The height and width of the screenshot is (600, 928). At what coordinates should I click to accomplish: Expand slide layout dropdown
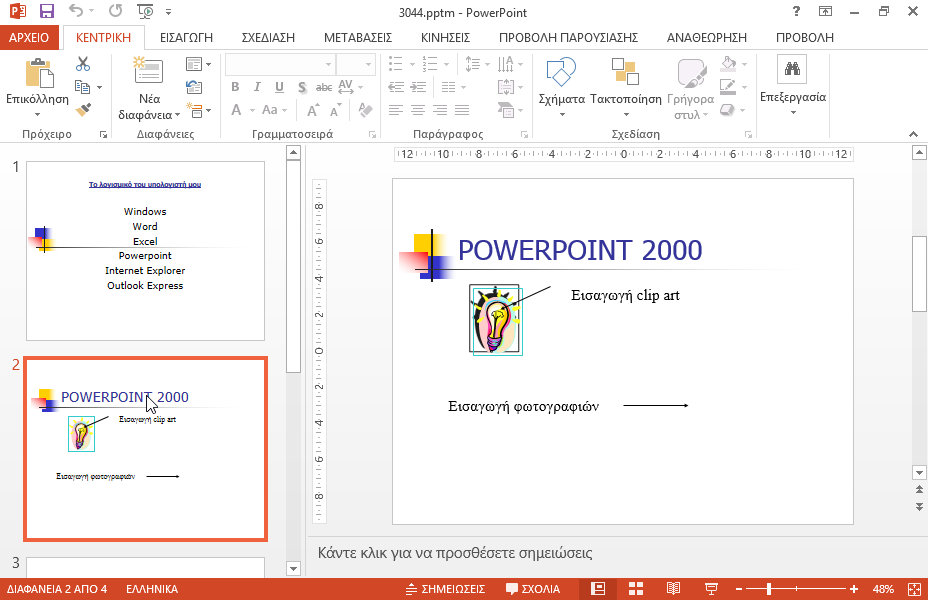click(208, 64)
